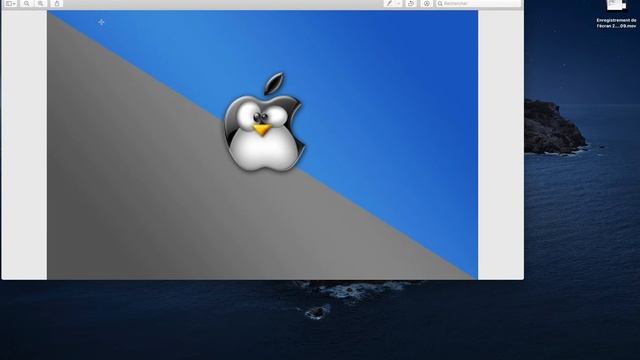The width and height of the screenshot is (640, 360).
Task: Show the Markup toolbar
Action: pyautogui.click(x=427, y=3)
